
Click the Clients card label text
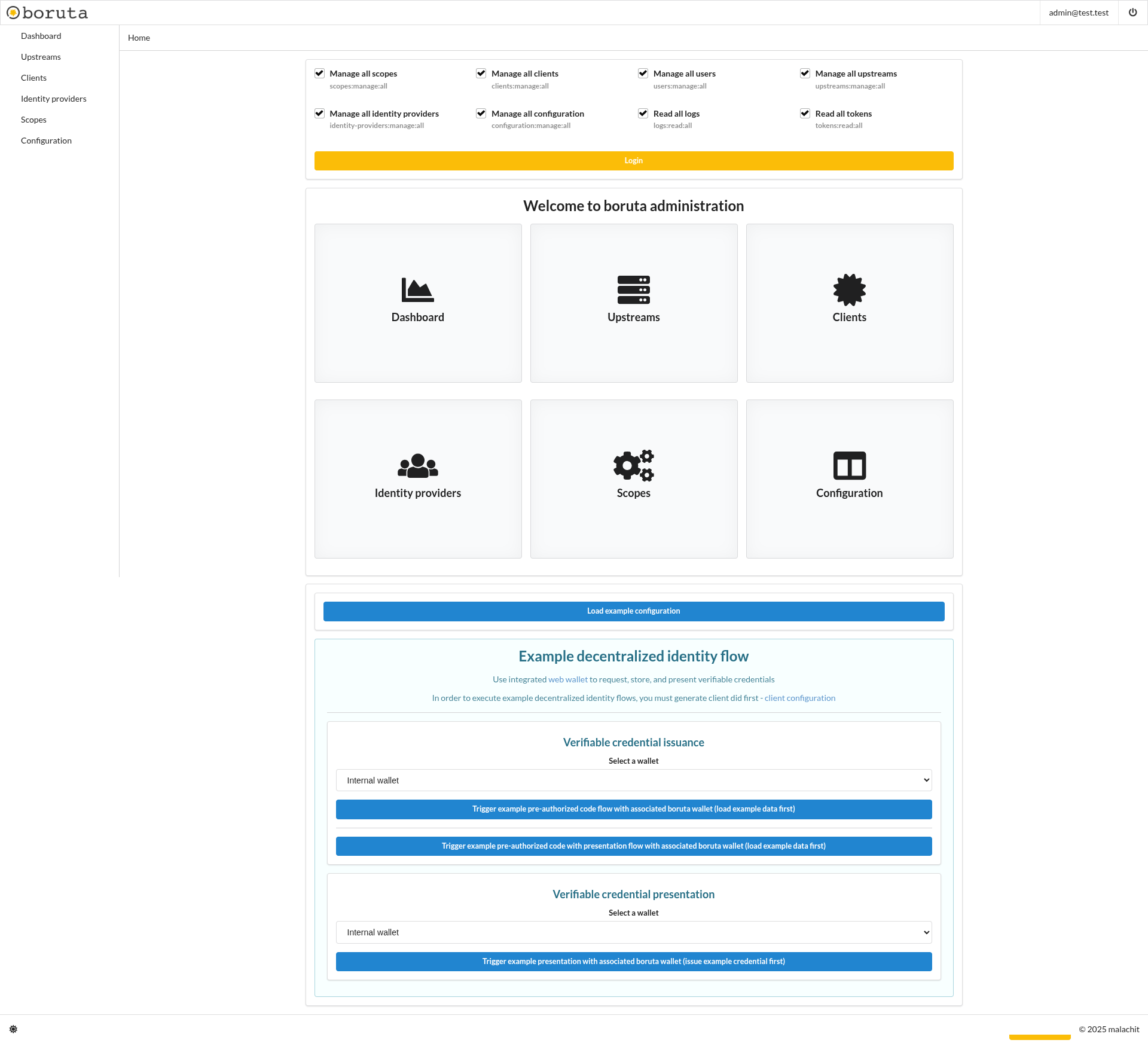(x=849, y=317)
